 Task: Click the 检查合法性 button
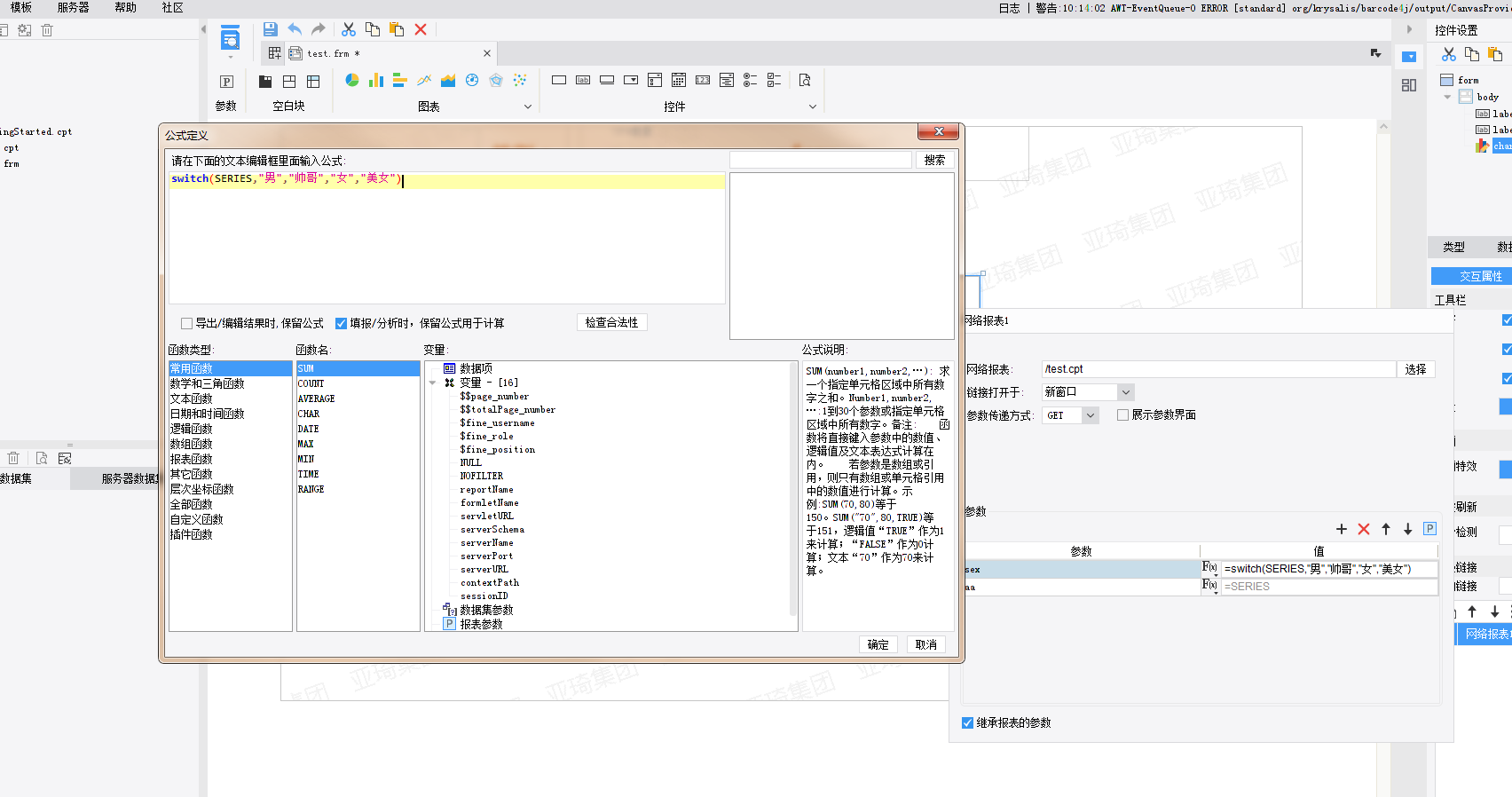[x=611, y=323]
